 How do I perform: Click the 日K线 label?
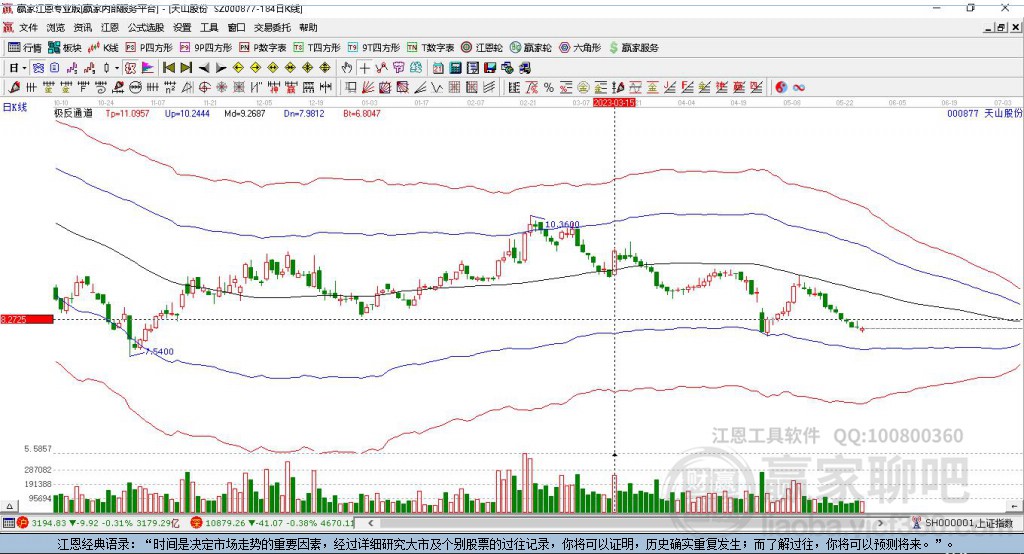[15, 107]
